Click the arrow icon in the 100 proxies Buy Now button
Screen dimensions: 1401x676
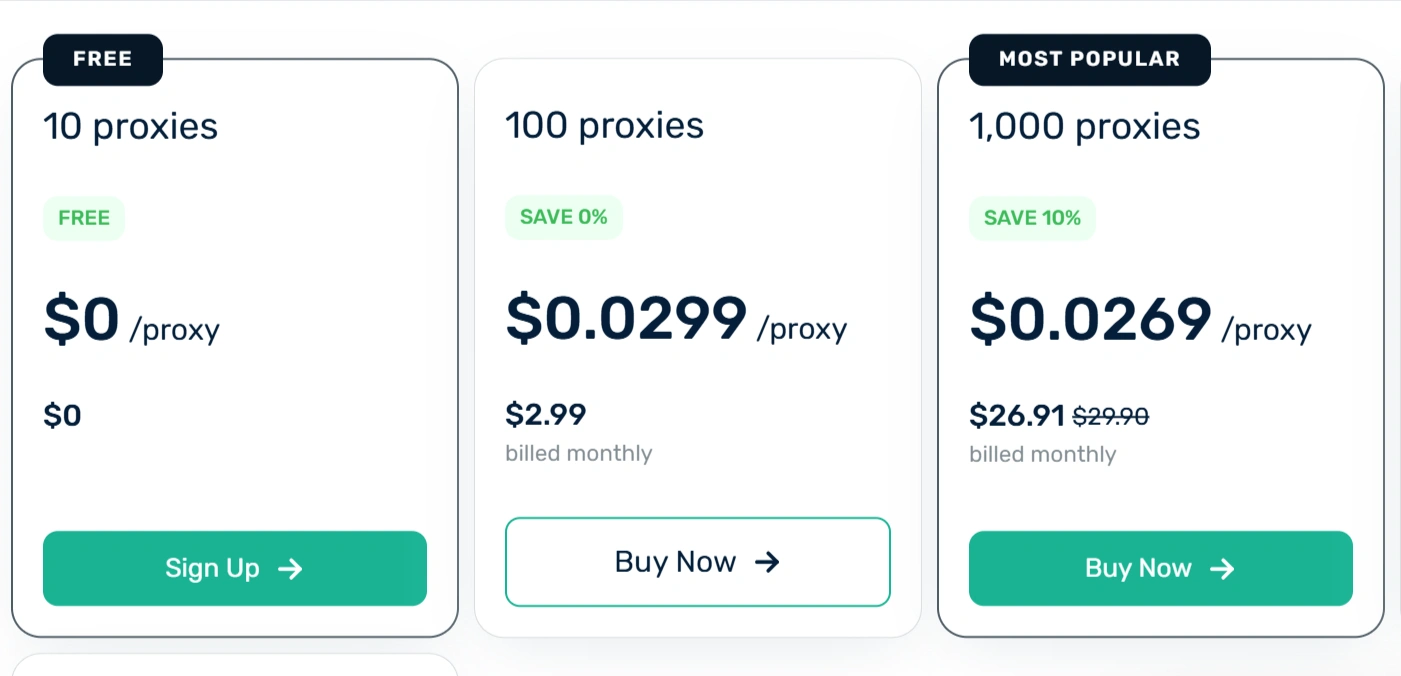coord(767,562)
